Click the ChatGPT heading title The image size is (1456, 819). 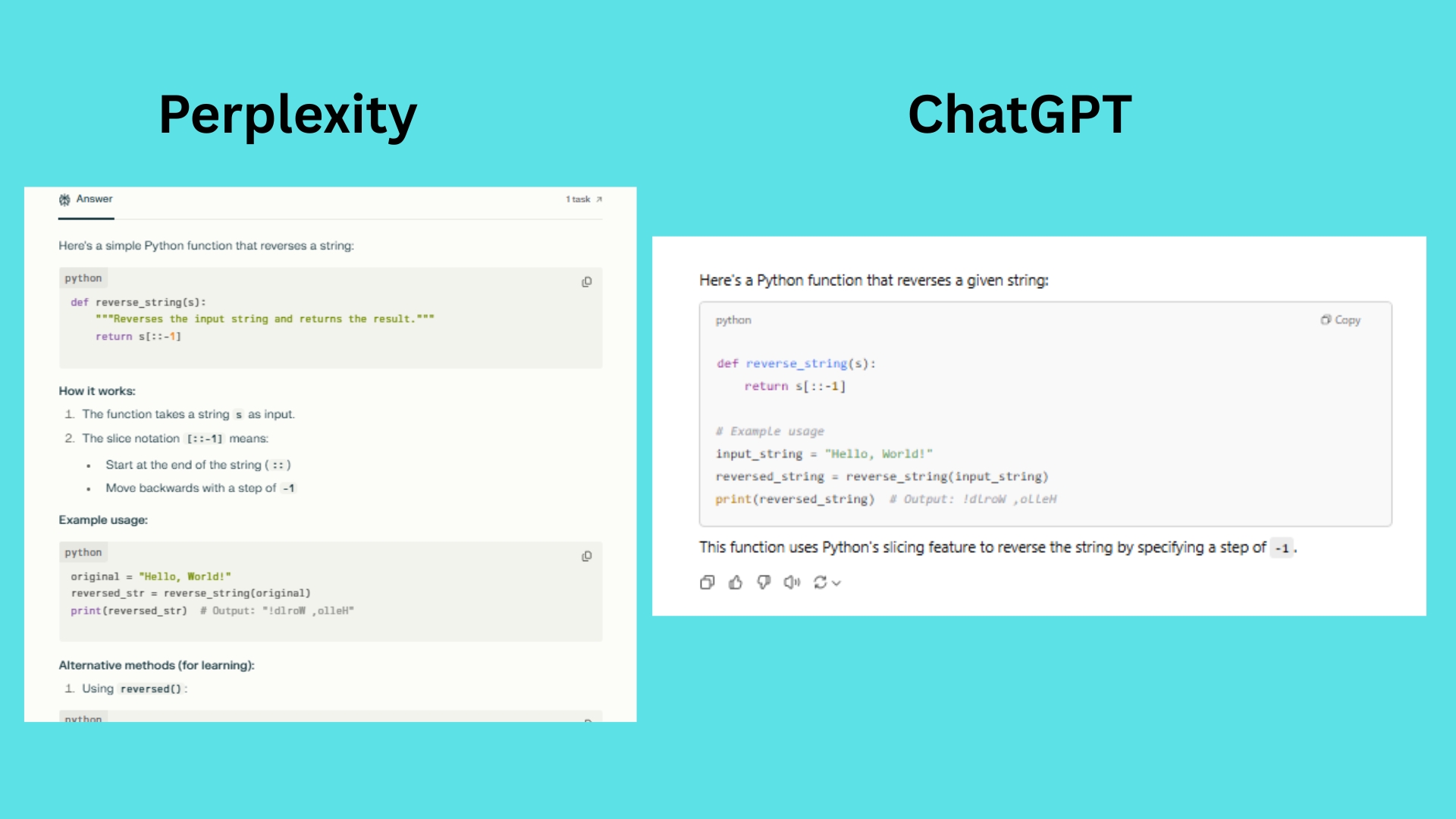click(1019, 115)
